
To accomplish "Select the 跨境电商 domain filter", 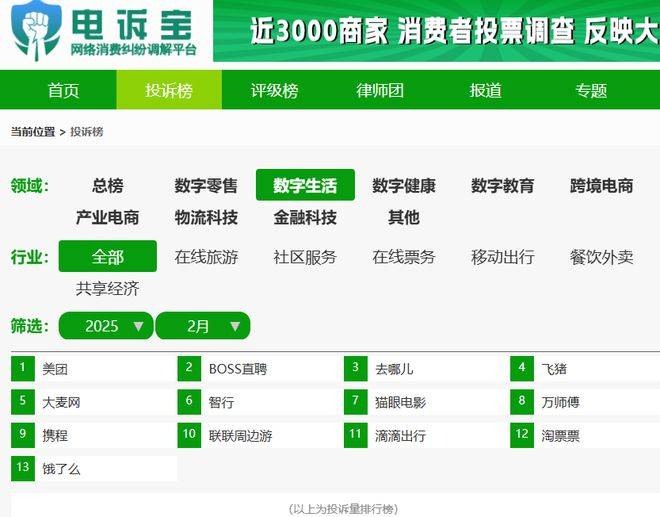I will click(601, 185).
